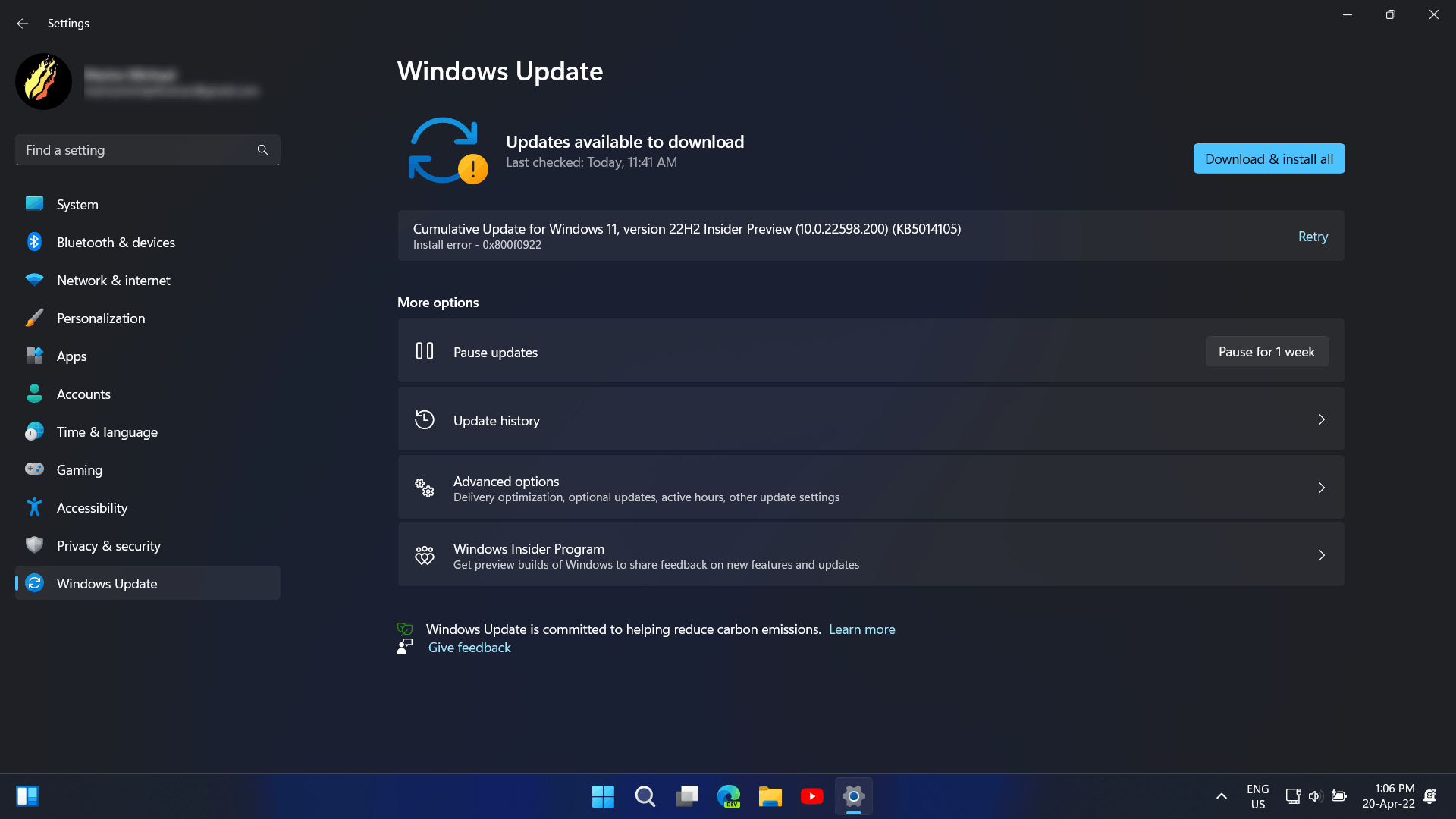Click Pause for 1 week button
This screenshot has height=819, width=1456.
[1266, 352]
